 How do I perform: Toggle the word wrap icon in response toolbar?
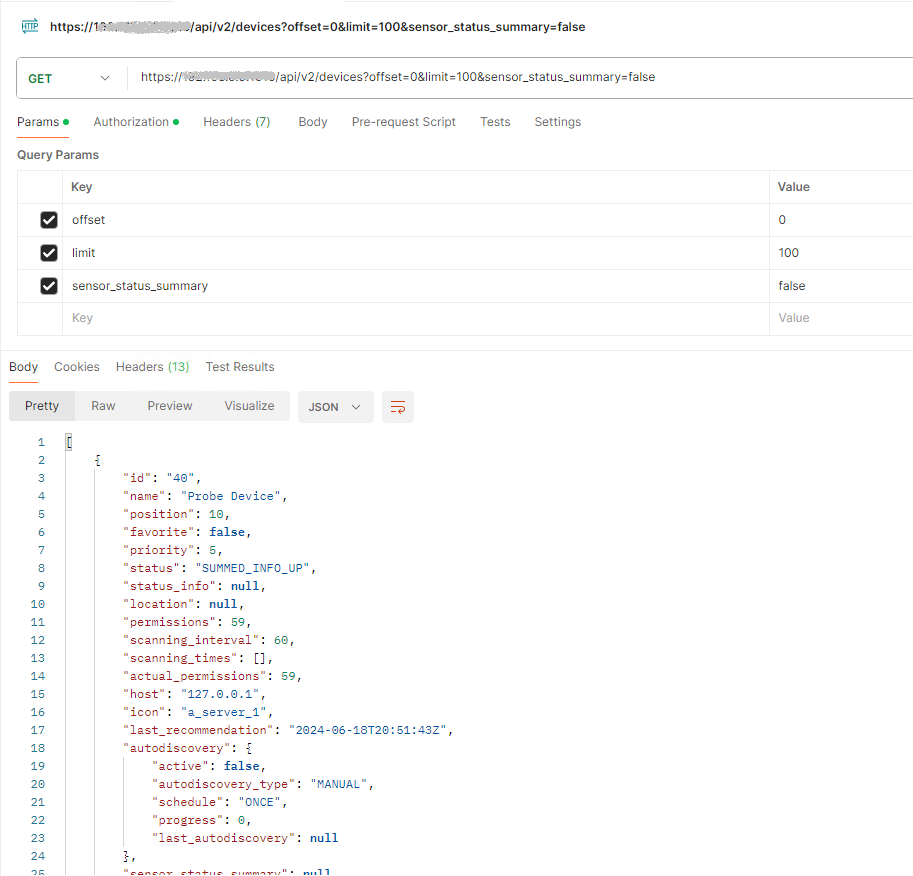[398, 407]
